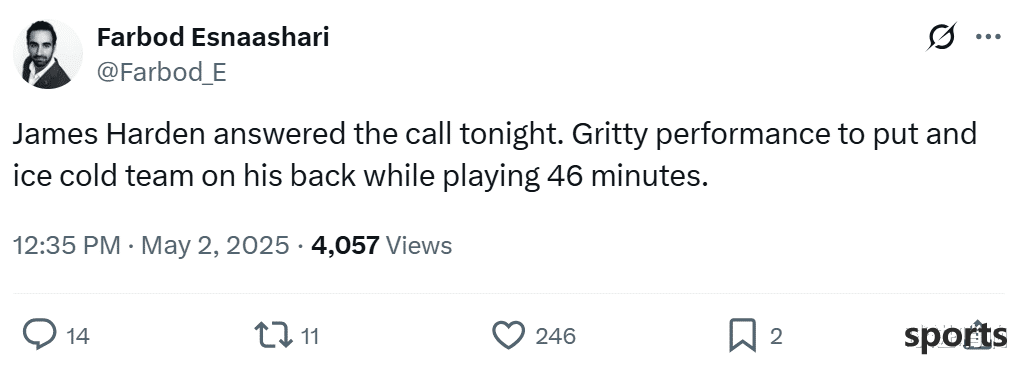
Task: Open Farbod Esnaashari's profile picture
Action: [x=48, y=54]
